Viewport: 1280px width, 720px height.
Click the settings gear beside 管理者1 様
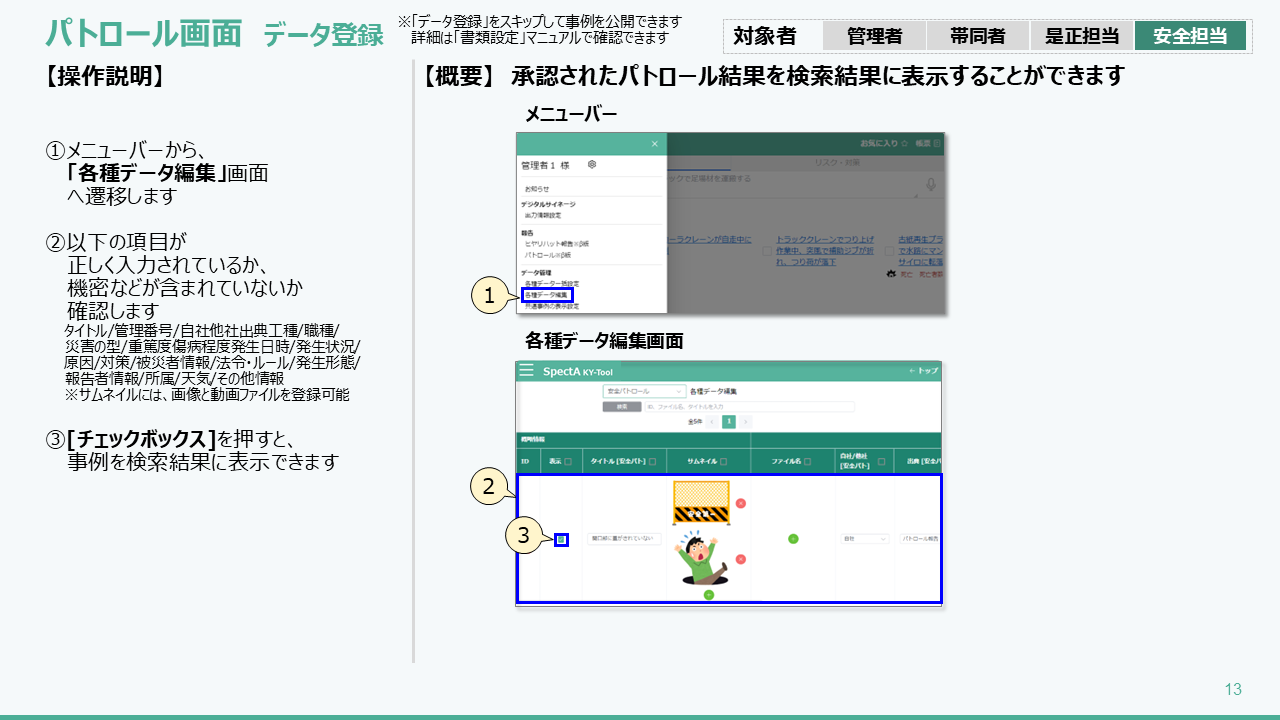coord(592,164)
